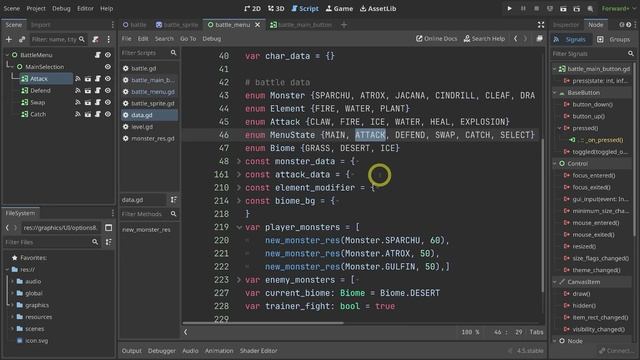
Task: Run the project with Play button
Action: point(509,9)
